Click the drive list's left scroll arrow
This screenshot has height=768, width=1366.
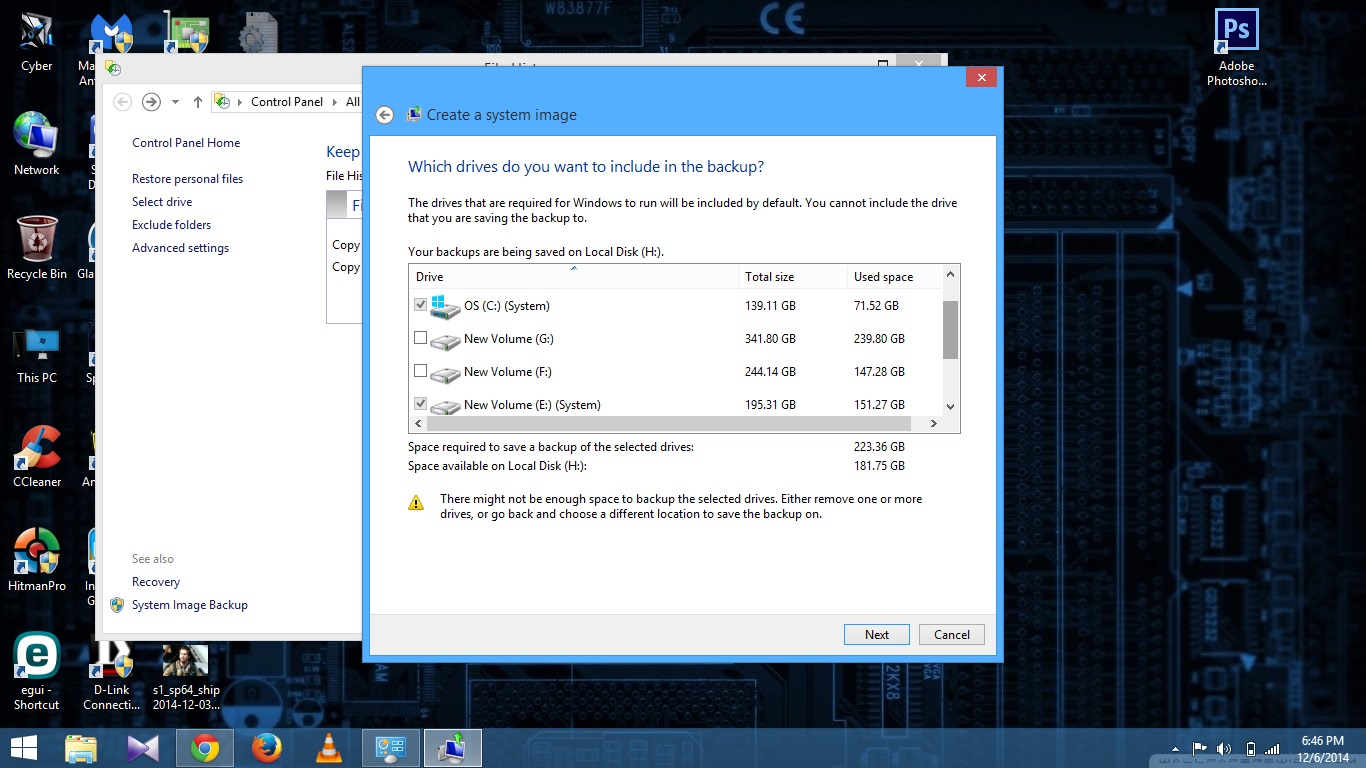tap(418, 424)
